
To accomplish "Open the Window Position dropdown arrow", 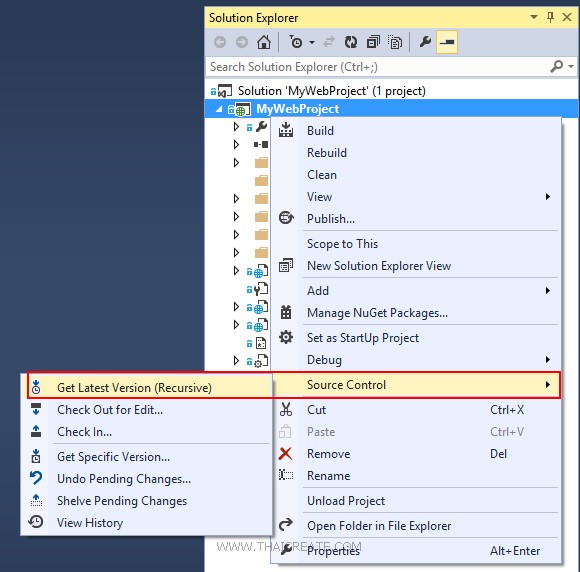I will [x=534, y=17].
